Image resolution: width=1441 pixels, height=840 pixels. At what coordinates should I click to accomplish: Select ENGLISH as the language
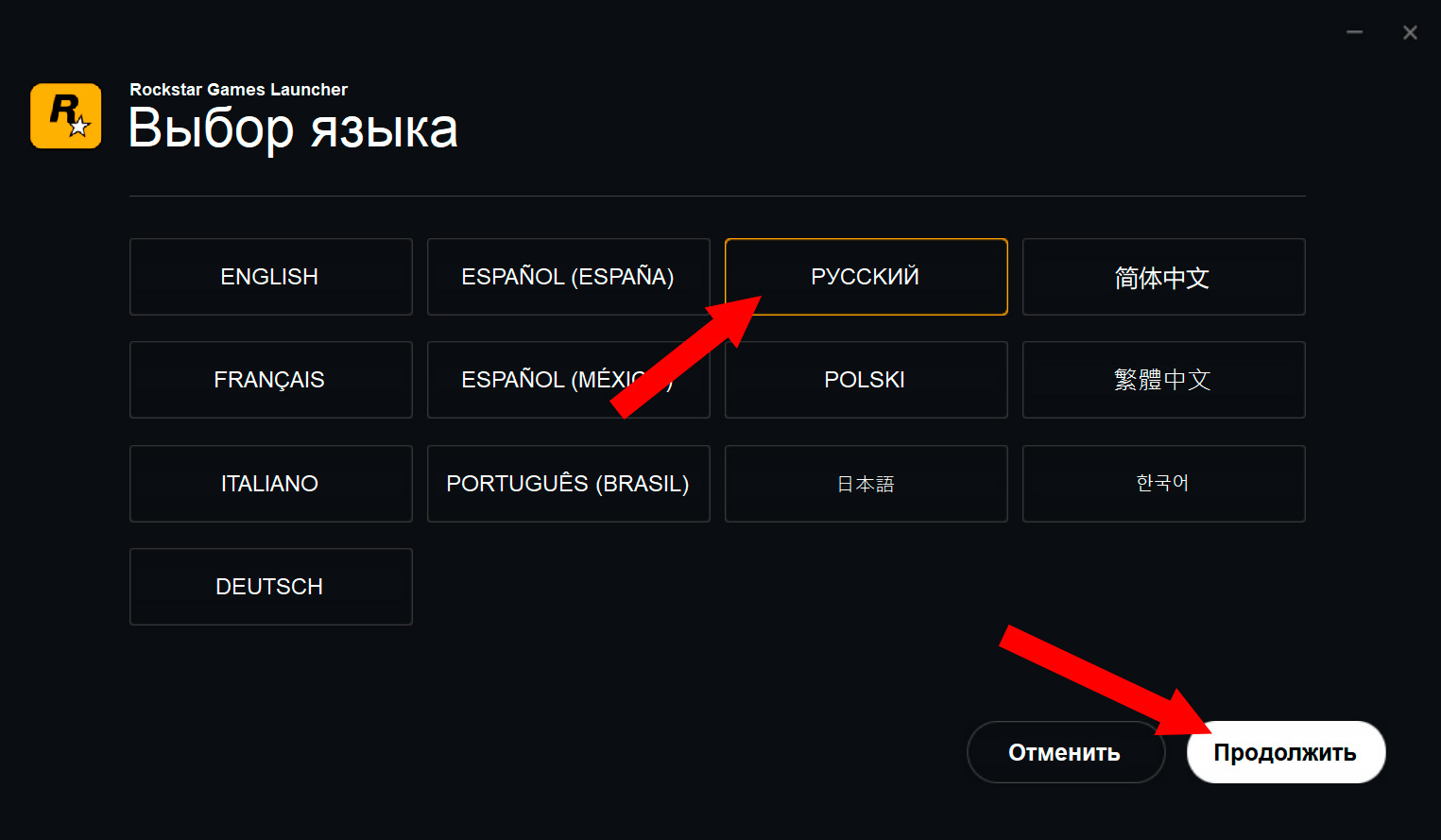[x=270, y=277]
